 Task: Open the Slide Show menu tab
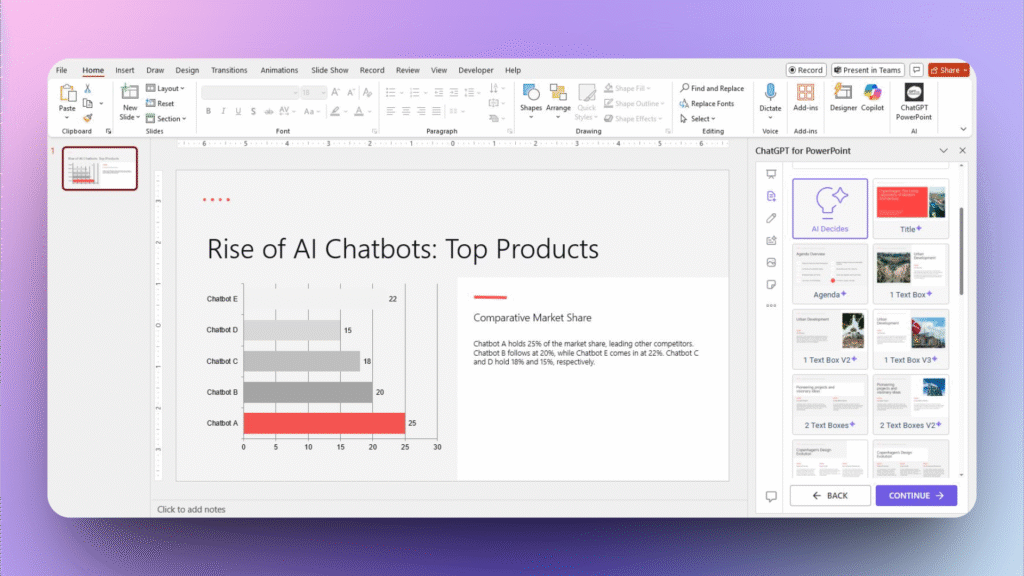pyautogui.click(x=329, y=70)
